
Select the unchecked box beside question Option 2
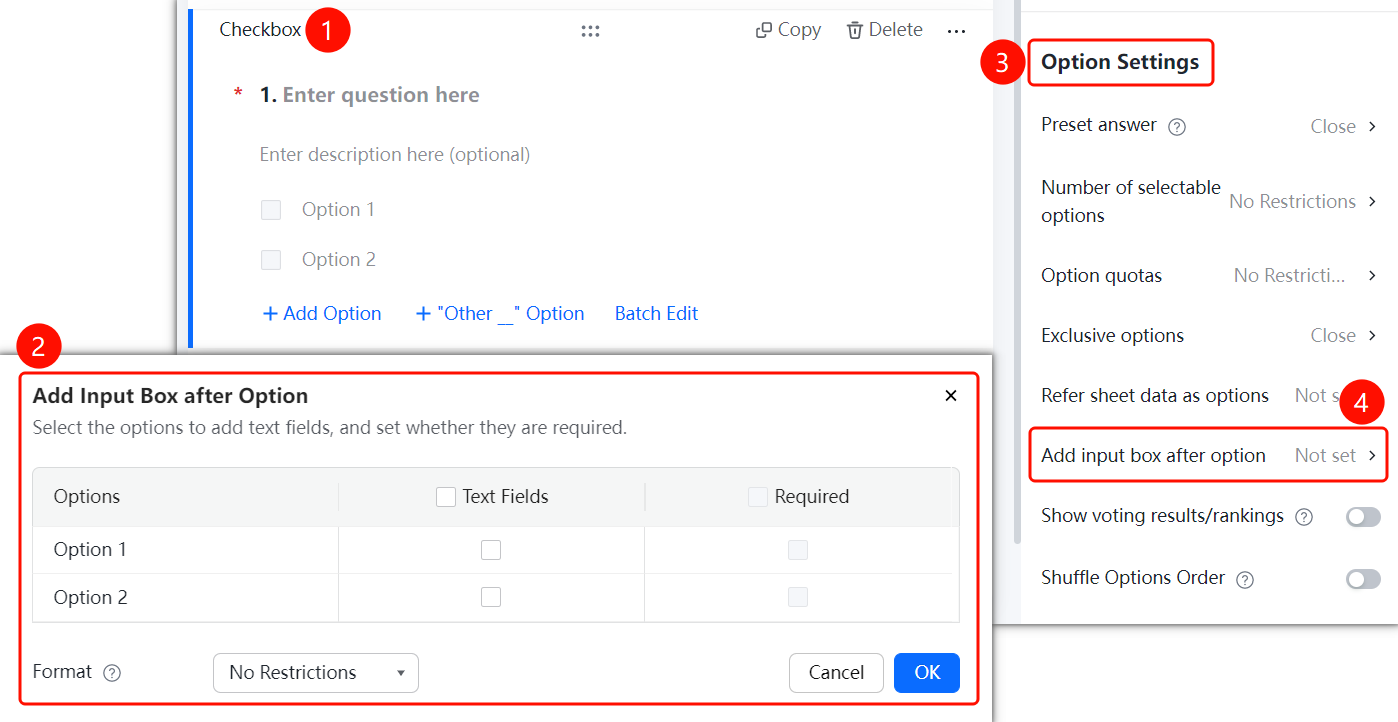(271, 260)
